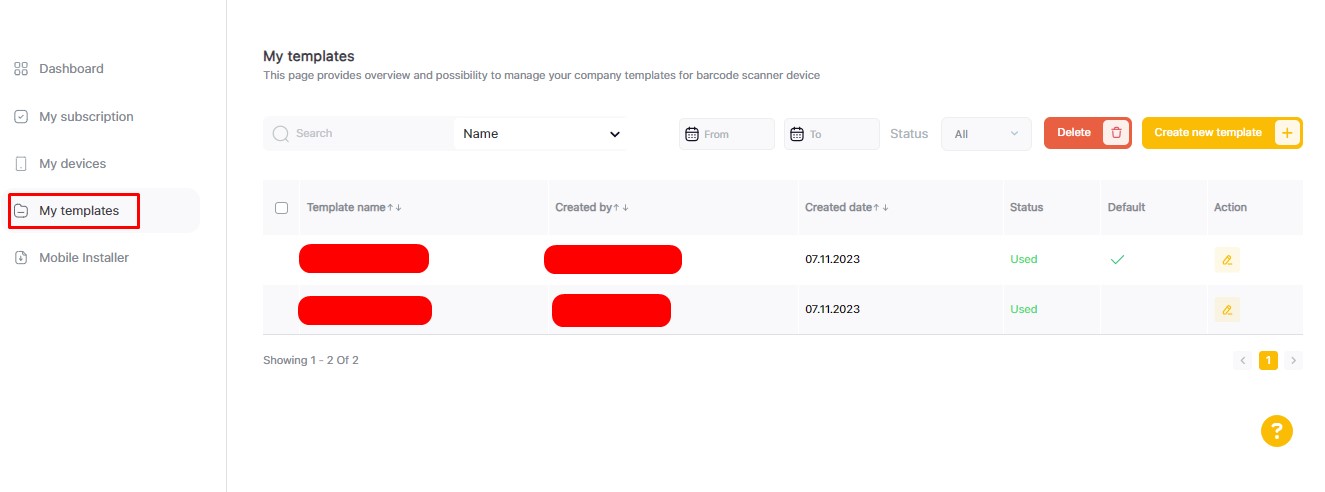Click the To date calendar icon
Viewport: 1325px width, 492px height.
pos(796,134)
